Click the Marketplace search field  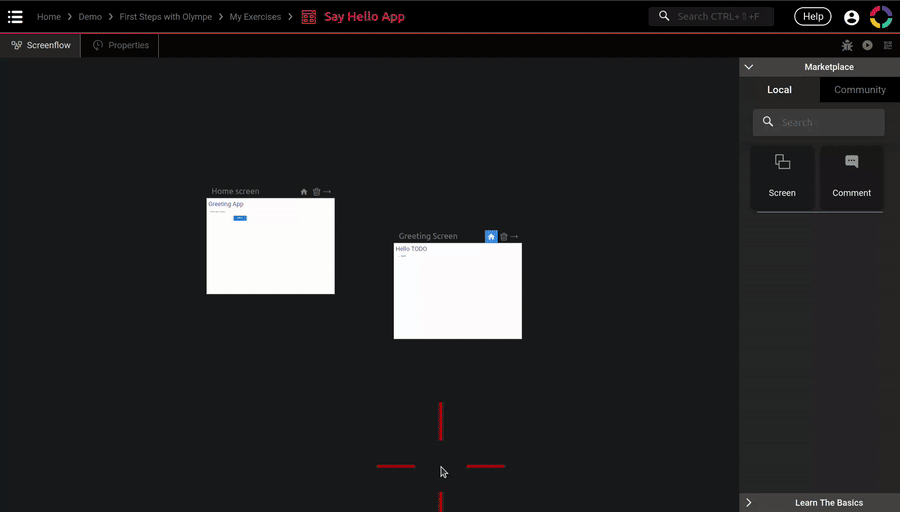(x=827, y=122)
